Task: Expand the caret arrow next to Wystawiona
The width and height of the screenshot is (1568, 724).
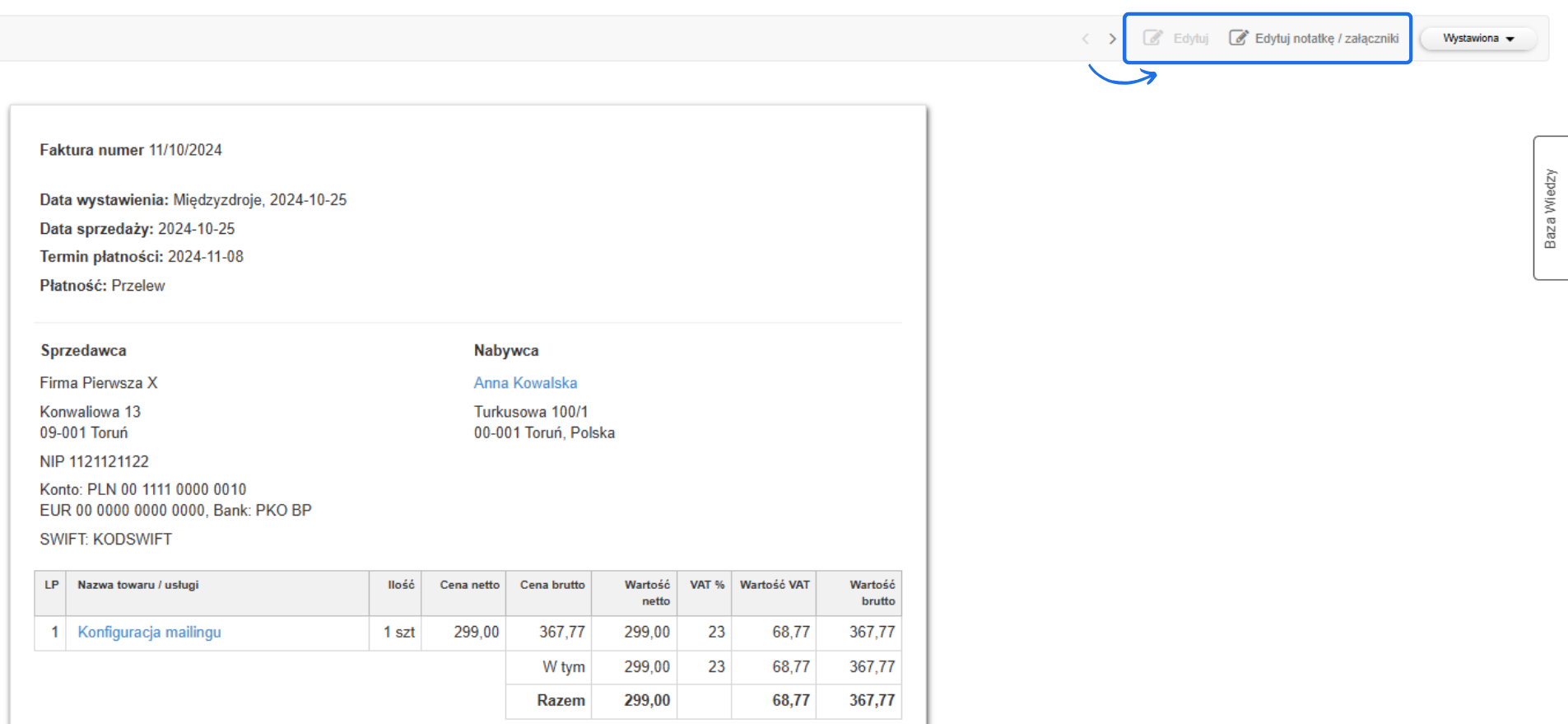Action: coord(1510,40)
